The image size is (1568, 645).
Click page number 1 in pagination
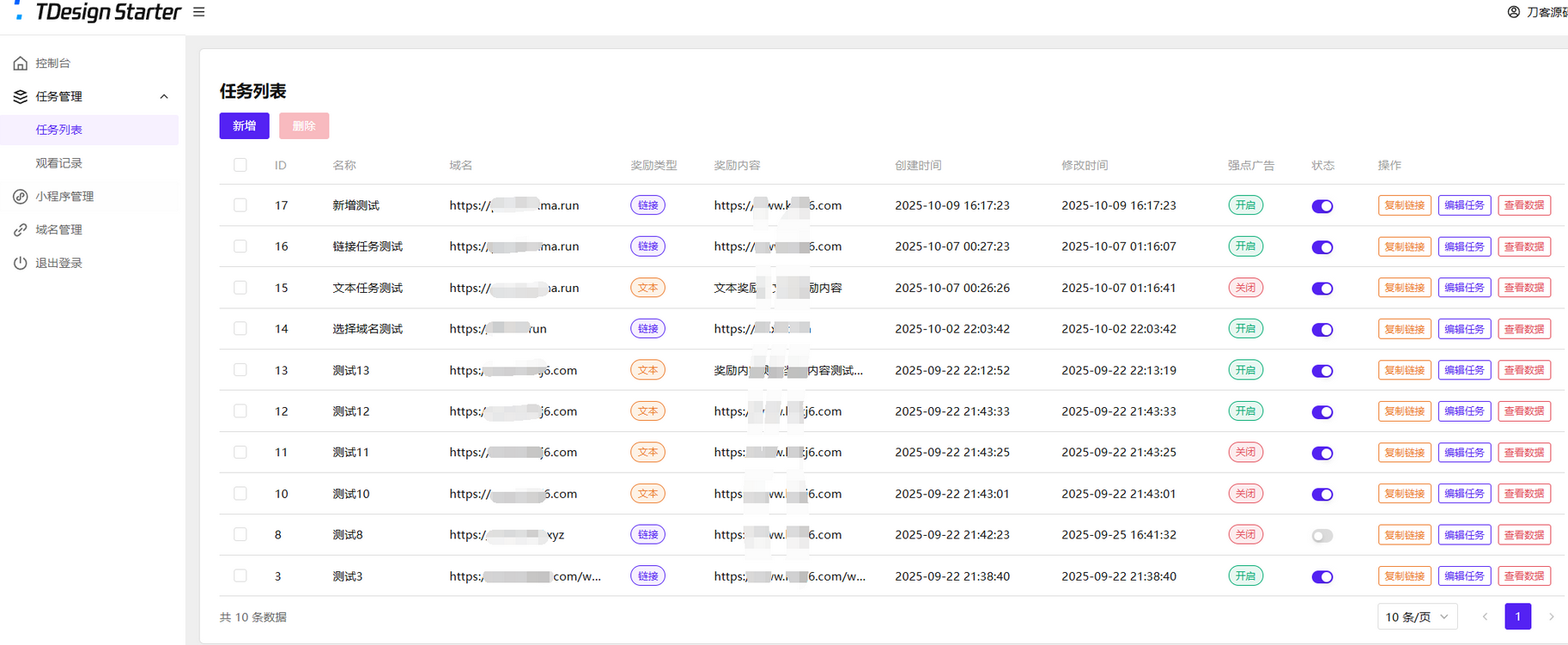pos(1517,617)
